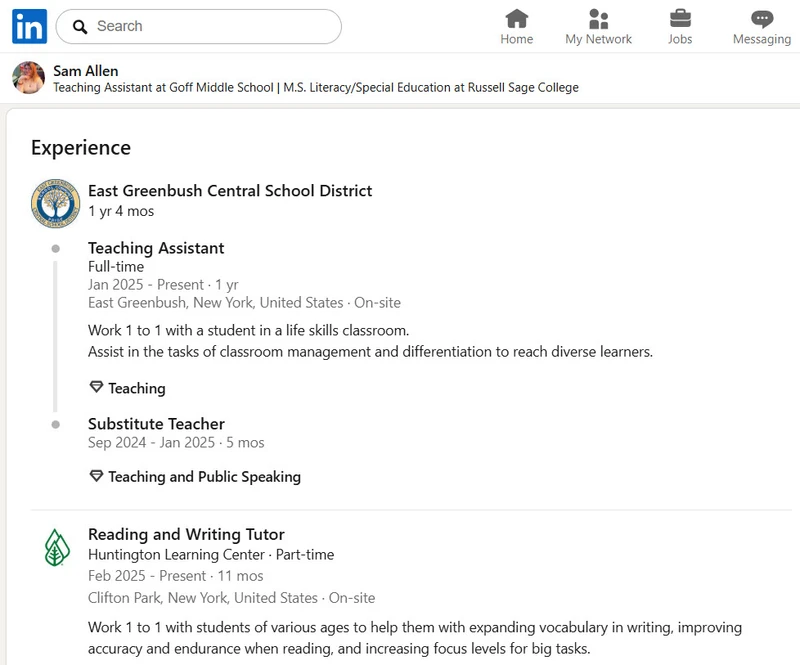Go to the Home tab label
The image size is (800, 665).
click(516, 39)
